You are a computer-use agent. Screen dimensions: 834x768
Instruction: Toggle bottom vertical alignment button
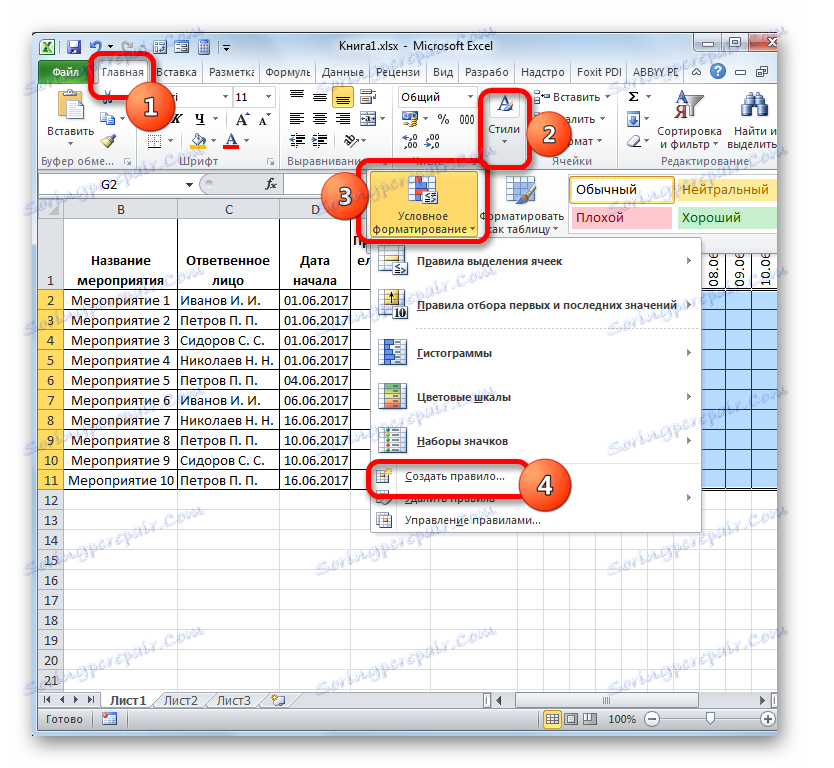[343, 97]
